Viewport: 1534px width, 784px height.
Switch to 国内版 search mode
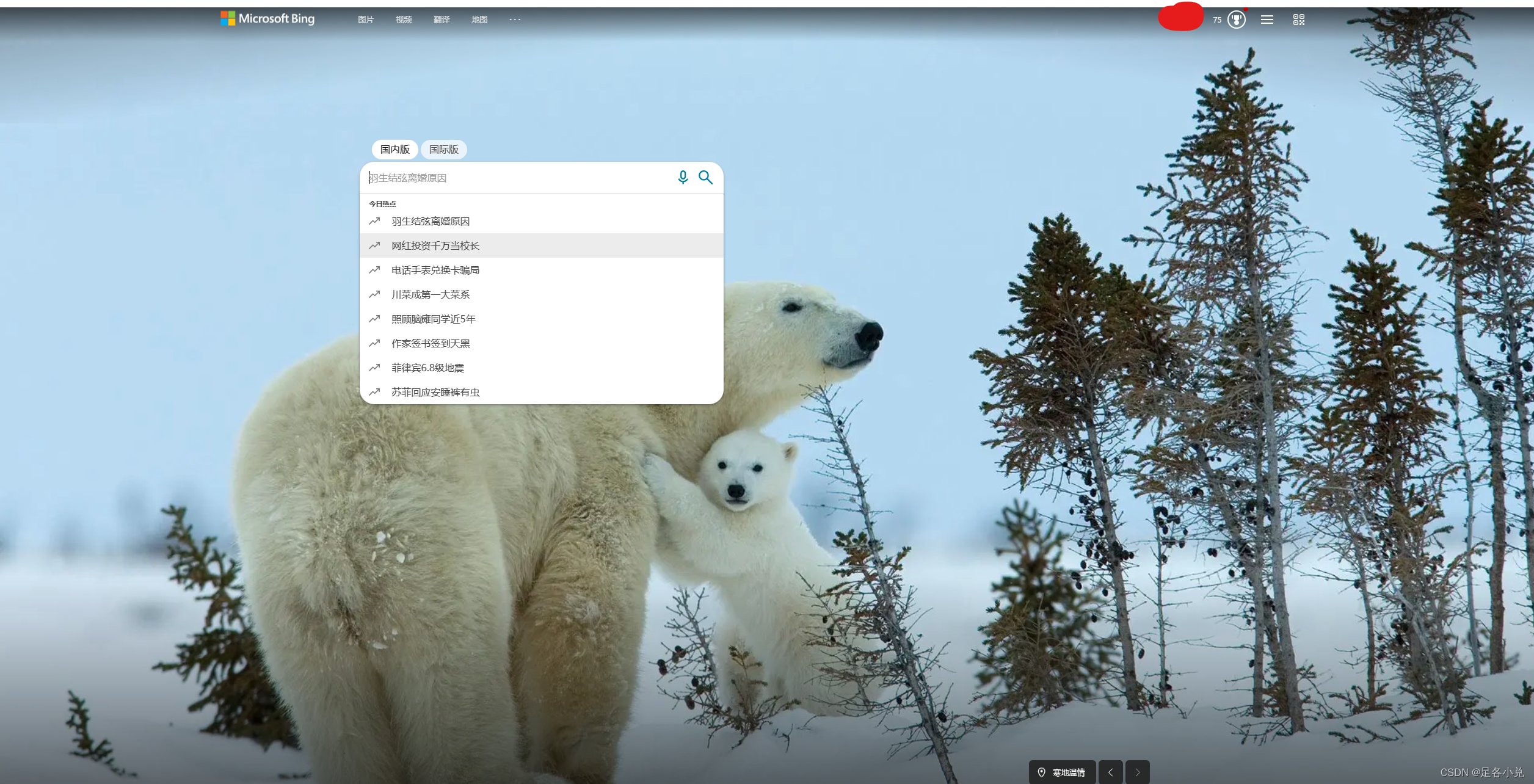pyautogui.click(x=394, y=150)
